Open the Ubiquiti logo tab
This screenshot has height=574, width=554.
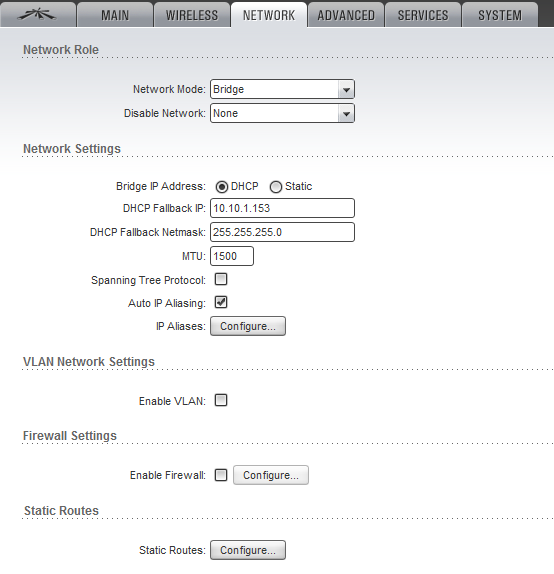point(38,15)
